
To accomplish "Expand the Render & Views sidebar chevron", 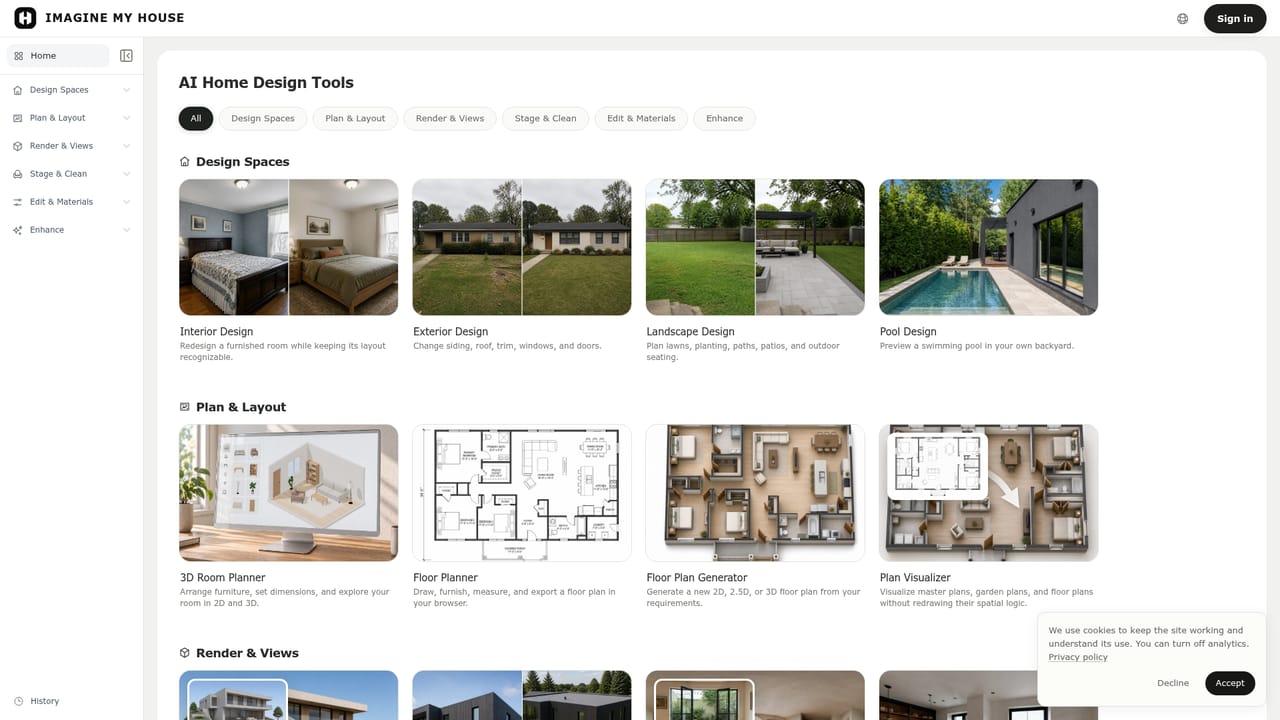I will click(126, 146).
